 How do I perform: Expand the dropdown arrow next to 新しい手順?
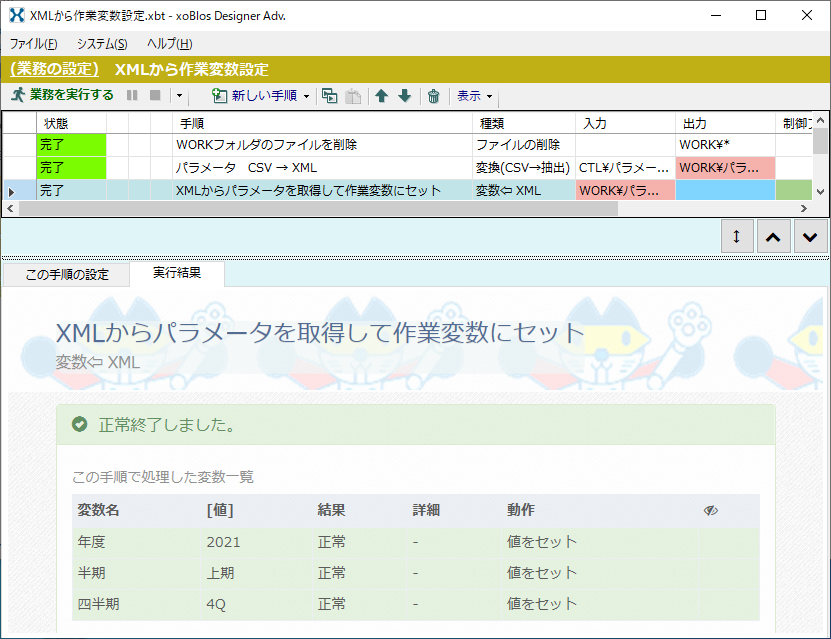(x=307, y=96)
